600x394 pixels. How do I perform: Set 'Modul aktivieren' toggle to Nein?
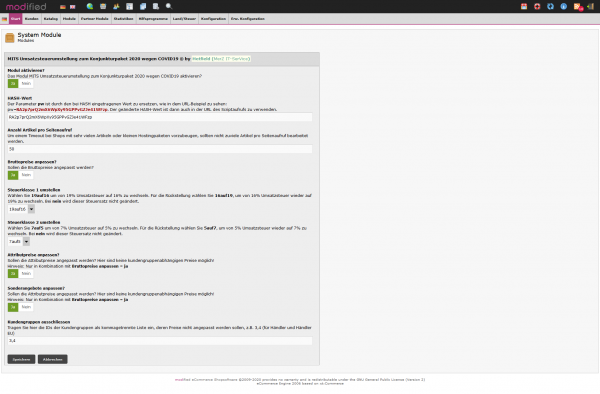point(26,83)
